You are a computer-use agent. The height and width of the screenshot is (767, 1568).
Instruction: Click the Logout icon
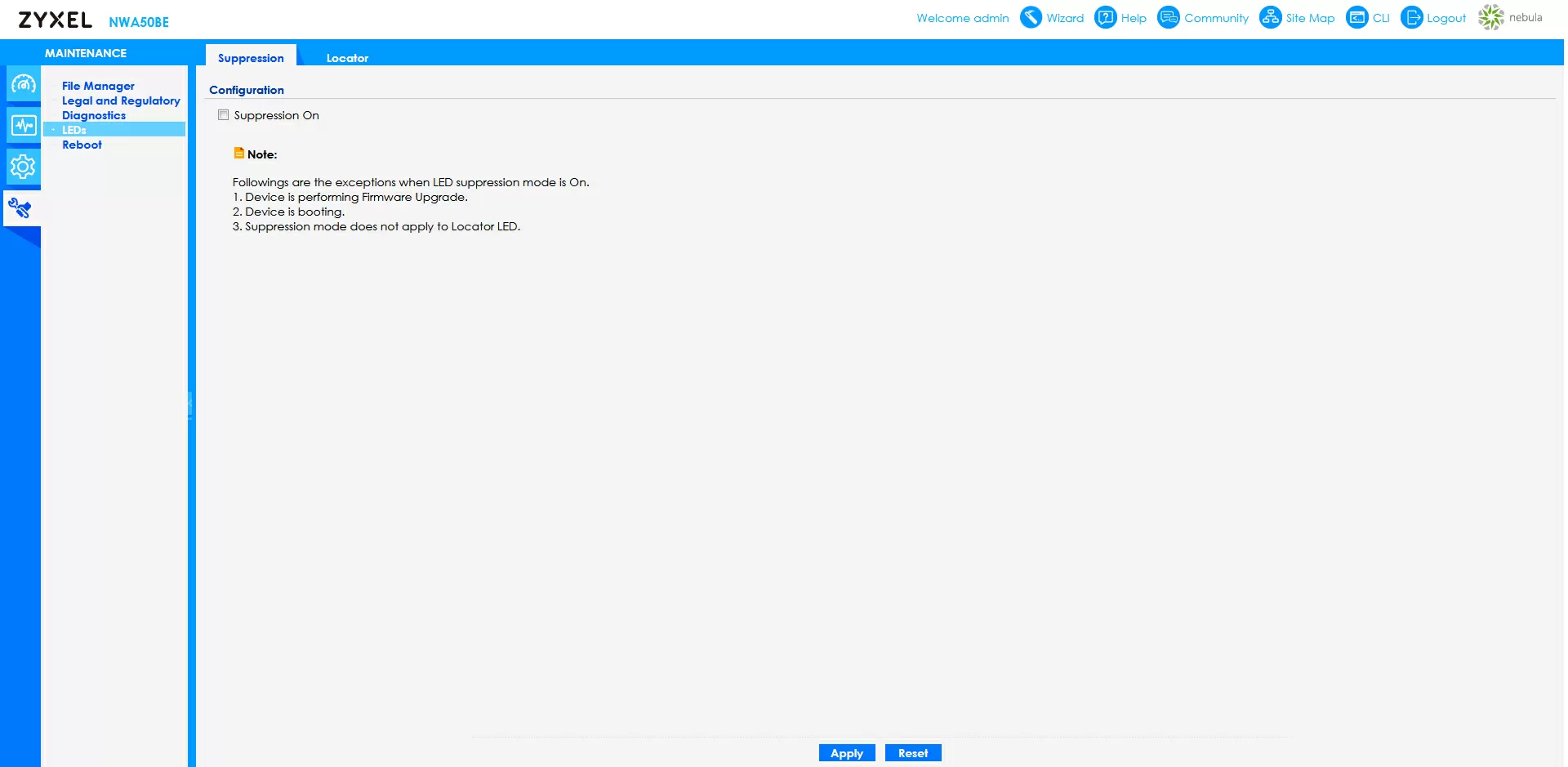pos(1411,17)
